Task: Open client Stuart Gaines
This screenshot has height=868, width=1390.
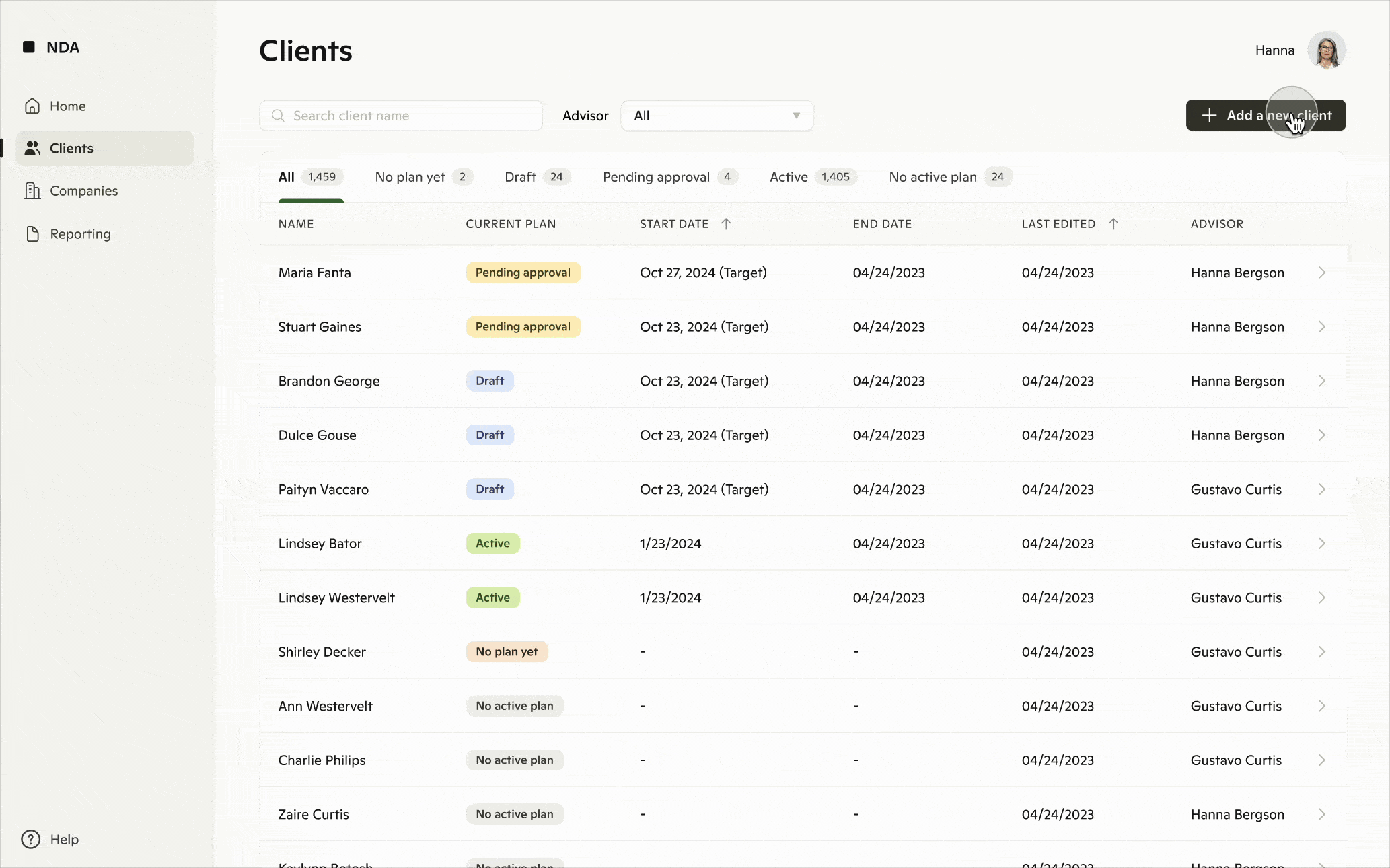Action: [320, 327]
